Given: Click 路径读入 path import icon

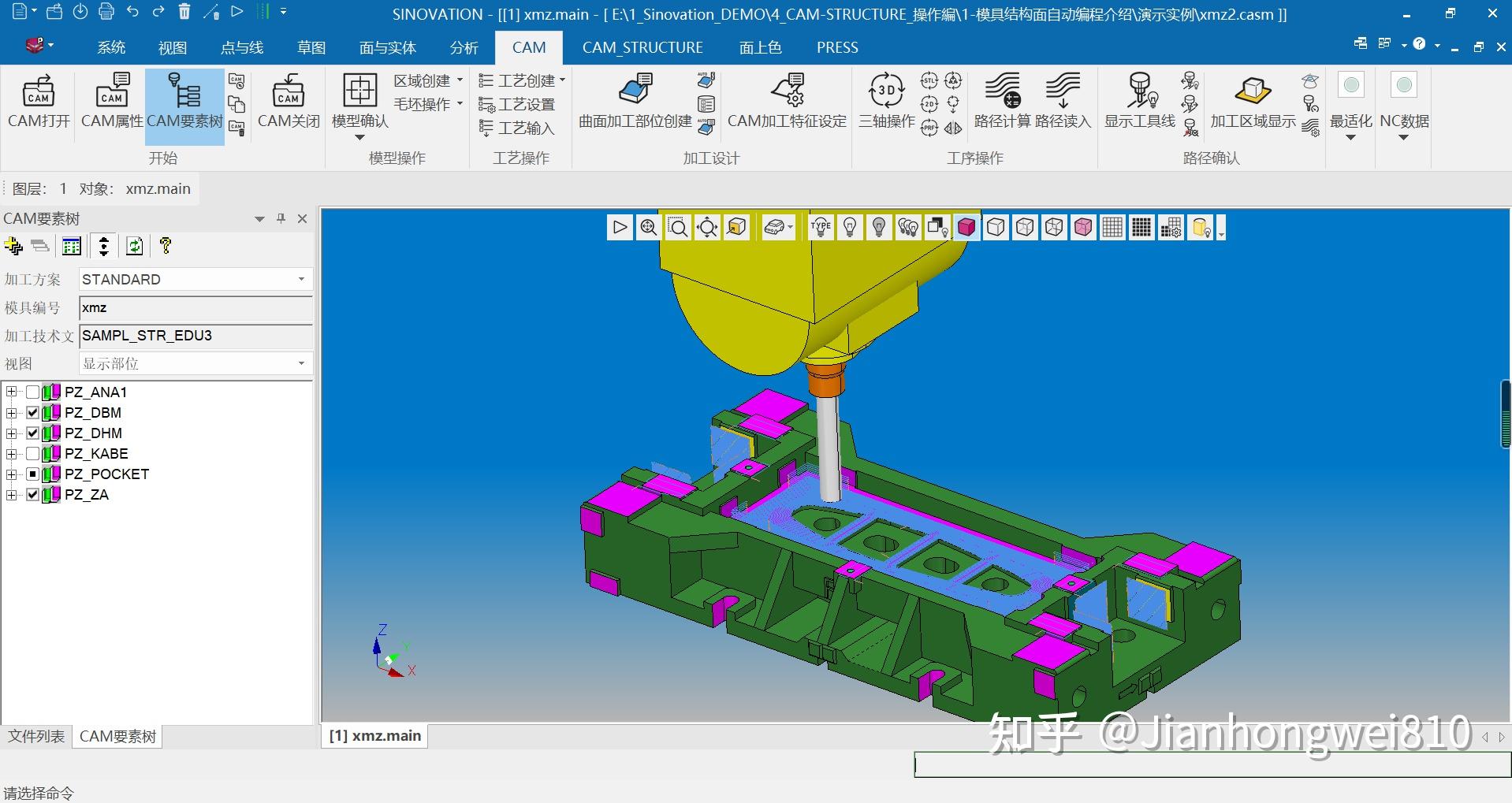Looking at the screenshot, I should 1063,91.
